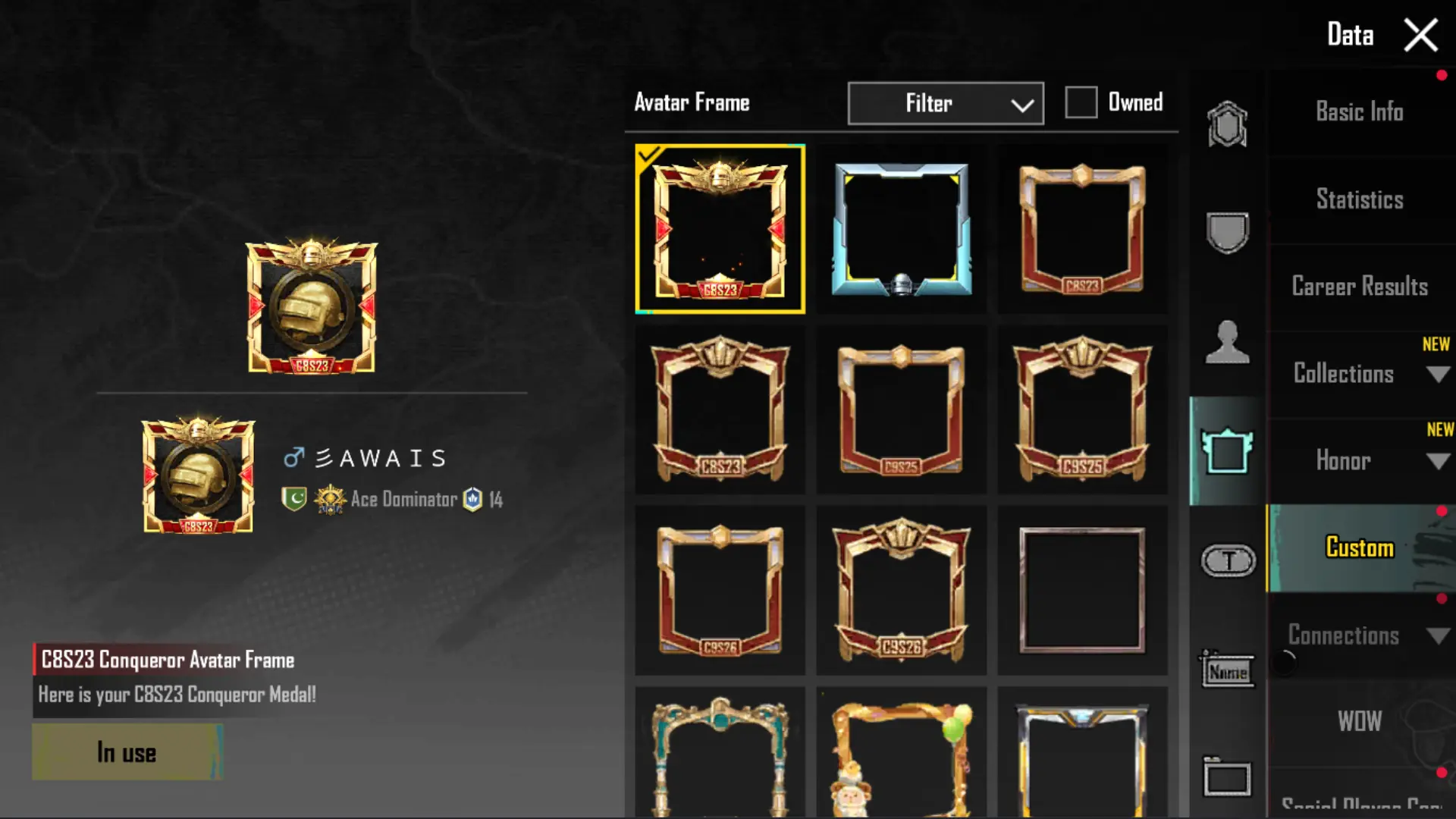The image size is (1456, 819).
Task: Open the avatar silhouette icon
Action: click(1227, 342)
